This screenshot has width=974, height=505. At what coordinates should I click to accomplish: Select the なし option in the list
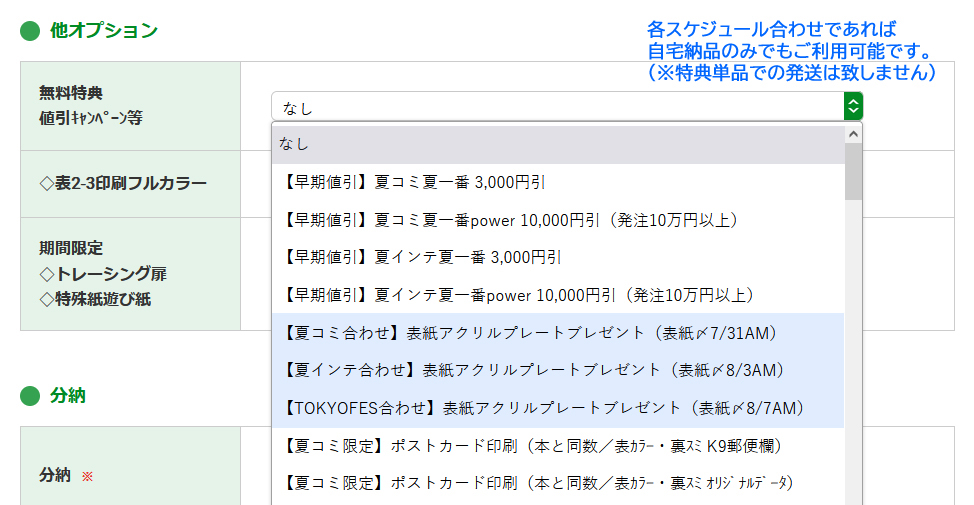[x=558, y=144]
